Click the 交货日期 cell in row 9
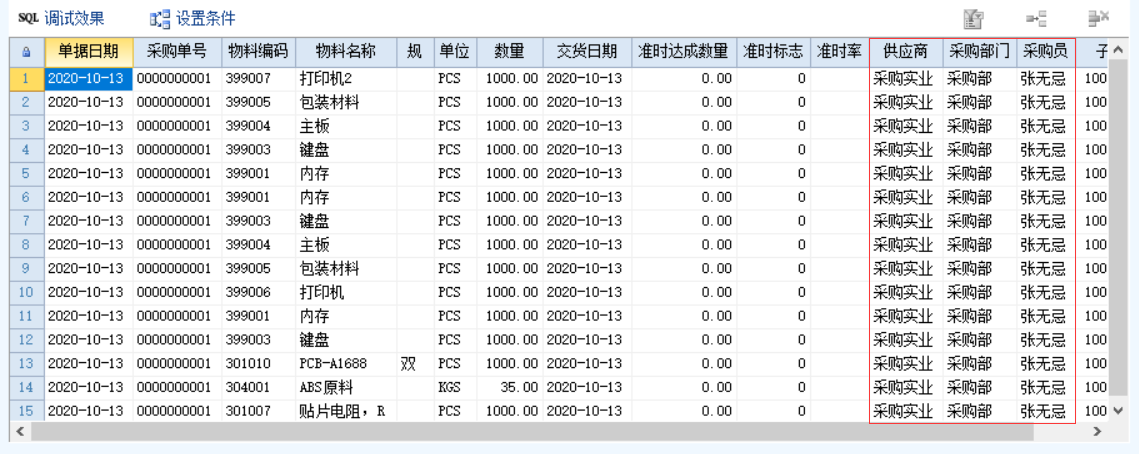Viewport: 1139px width, 454px height. 587,269
